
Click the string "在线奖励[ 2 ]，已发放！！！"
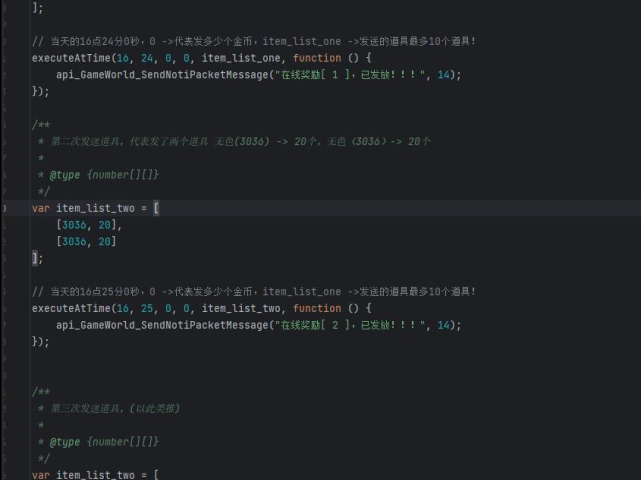[x=352, y=325]
